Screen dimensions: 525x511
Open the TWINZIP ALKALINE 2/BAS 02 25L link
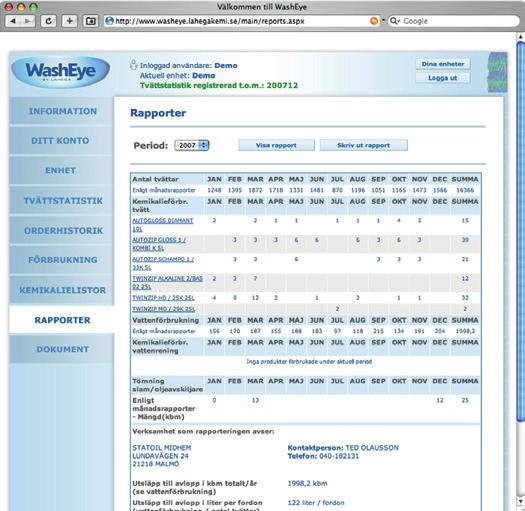coord(167,283)
